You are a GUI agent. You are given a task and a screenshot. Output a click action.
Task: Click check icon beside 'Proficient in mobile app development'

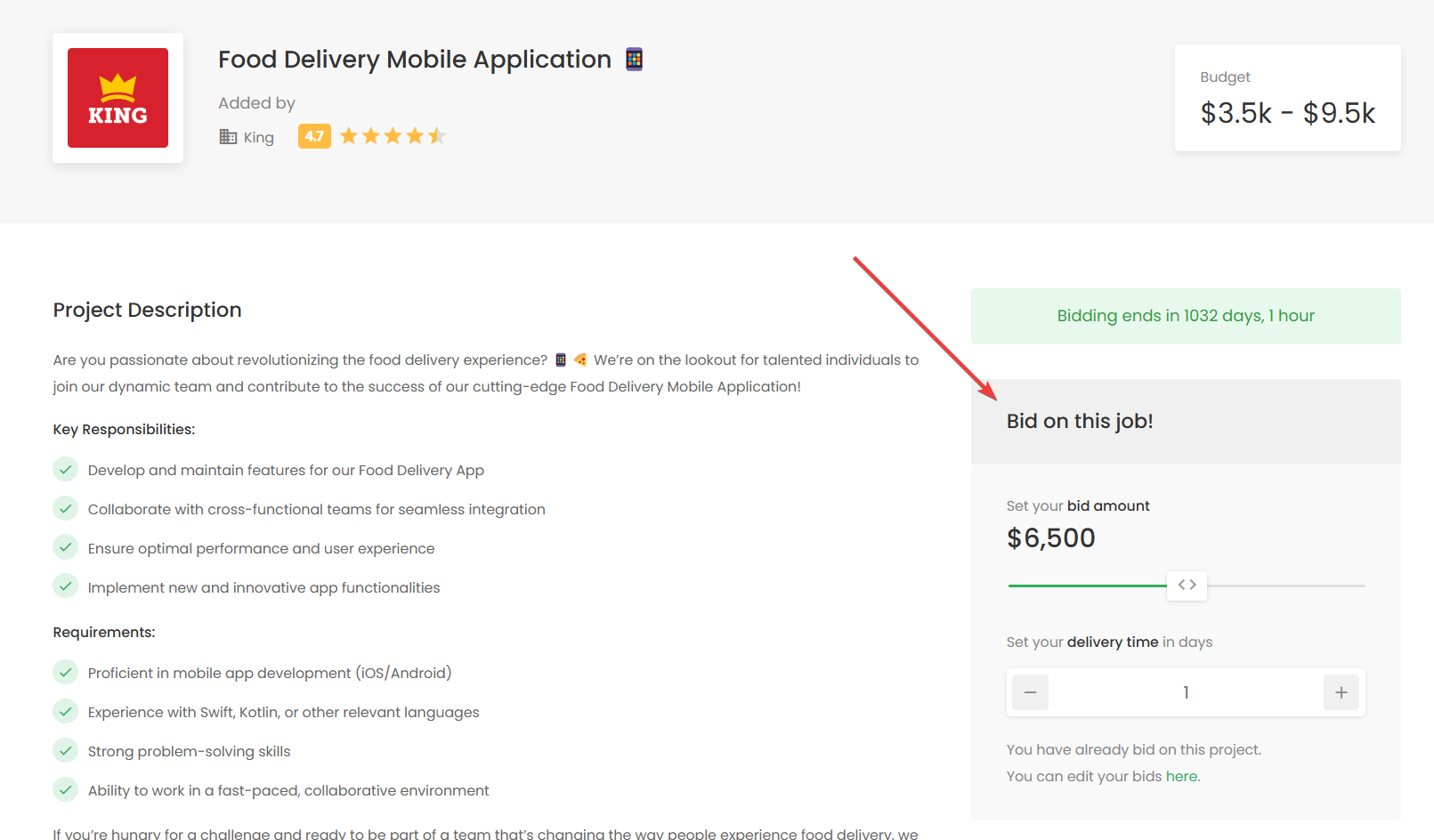pos(65,673)
